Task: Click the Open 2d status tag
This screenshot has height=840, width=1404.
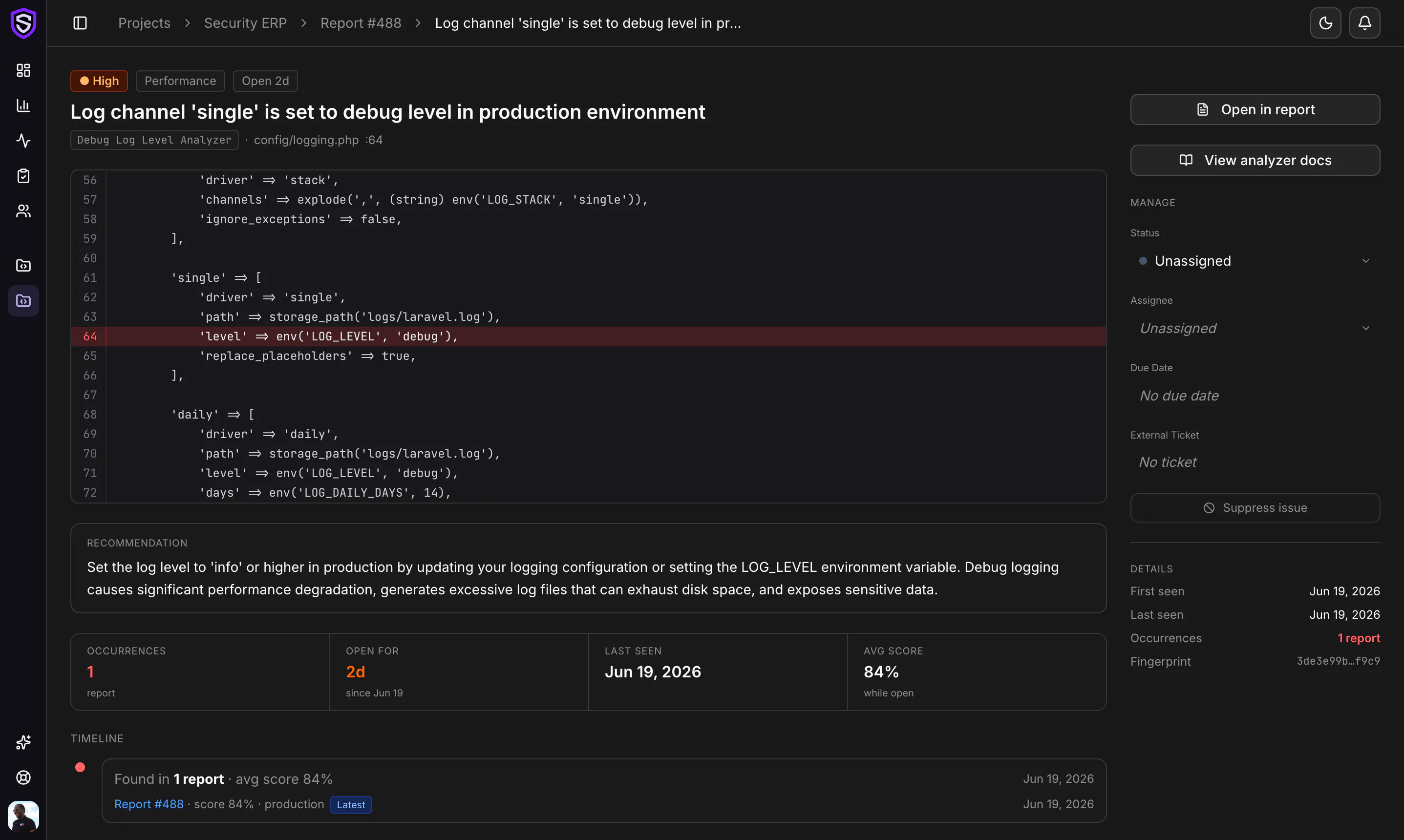Action: coord(265,81)
